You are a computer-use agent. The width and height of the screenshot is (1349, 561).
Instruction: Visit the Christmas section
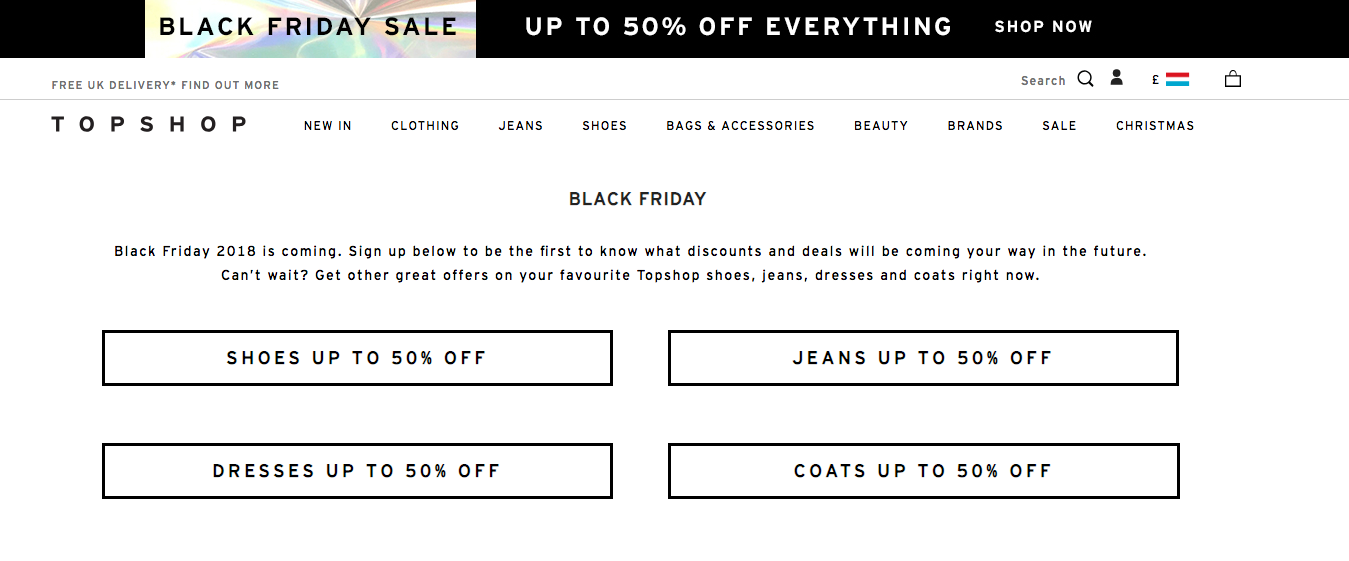(1155, 126)
